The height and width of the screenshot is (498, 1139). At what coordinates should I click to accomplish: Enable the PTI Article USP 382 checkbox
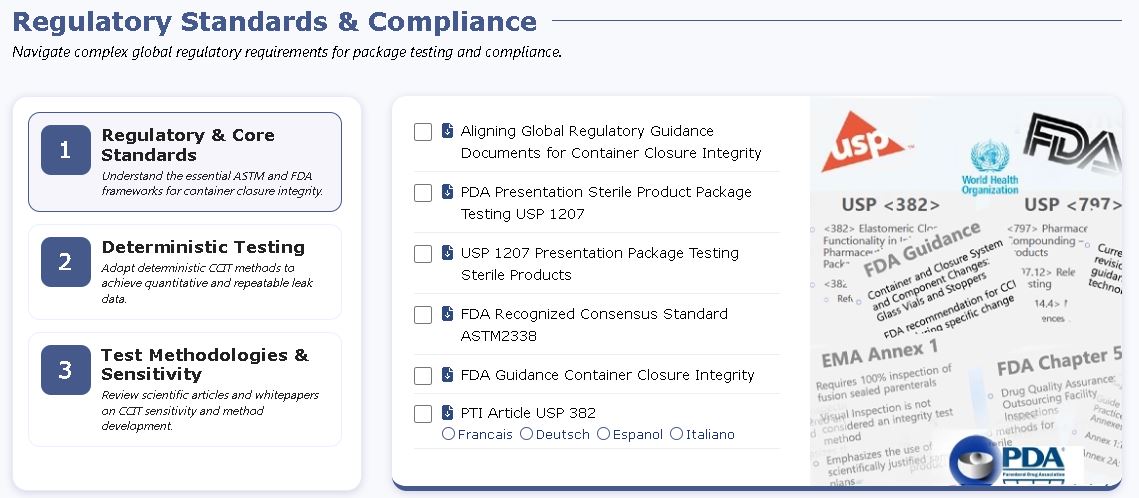click(x=423, y=414)
